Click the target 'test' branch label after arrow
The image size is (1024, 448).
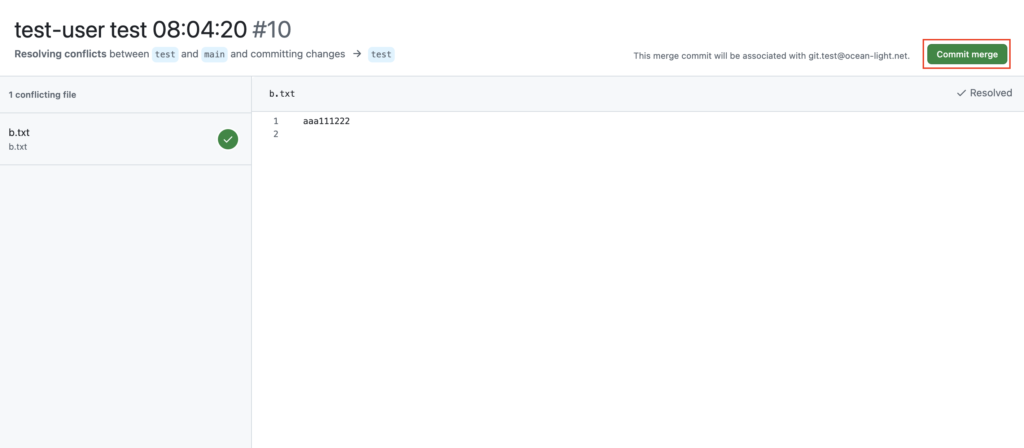coord(381,54)
